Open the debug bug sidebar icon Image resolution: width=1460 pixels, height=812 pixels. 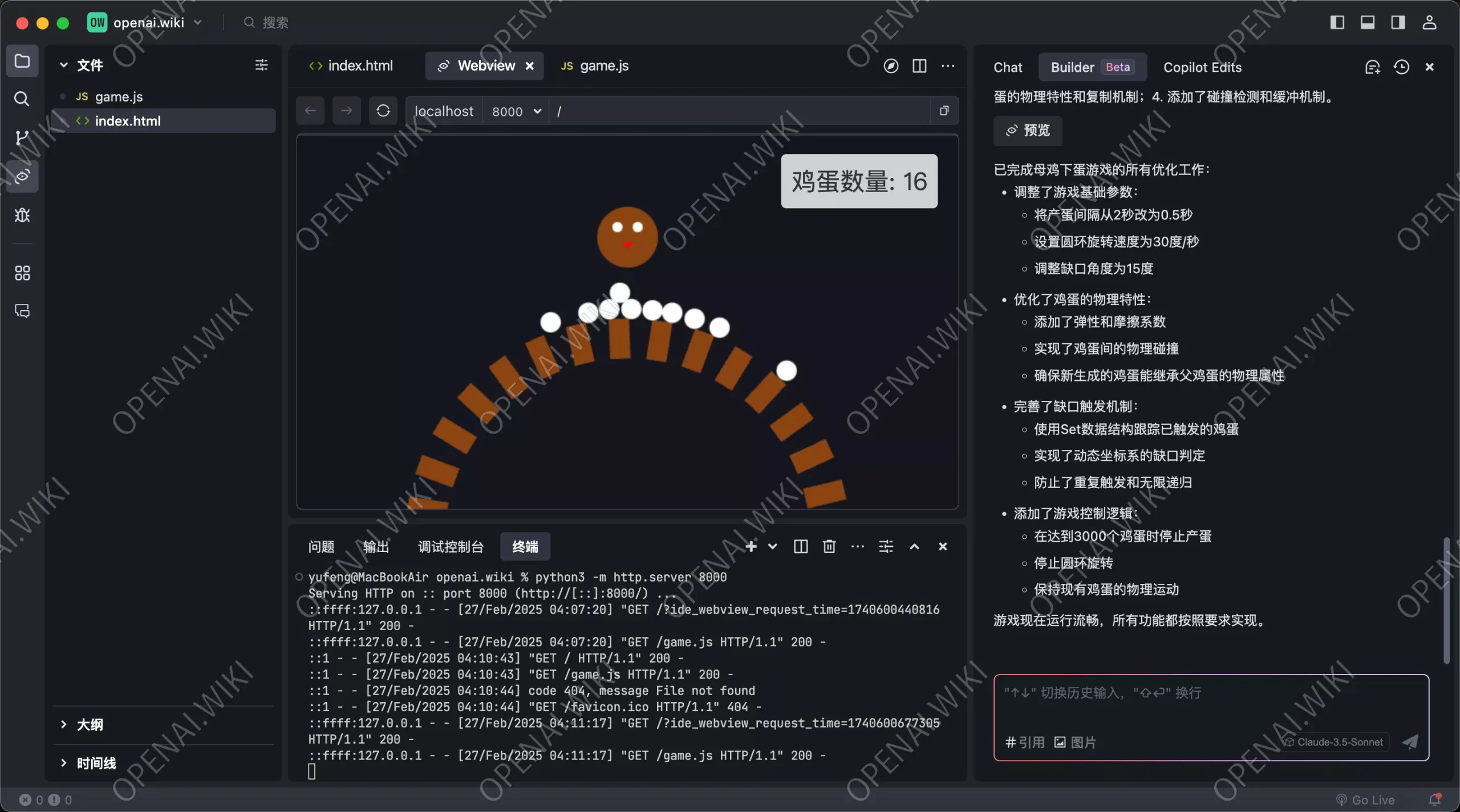(x=22, y=215)
